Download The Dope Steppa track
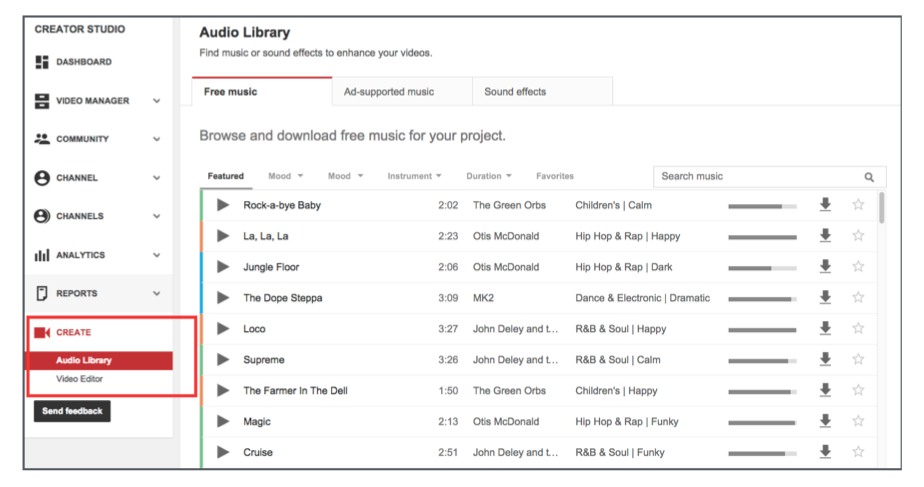Image resolution: width=924 pixels, height=487 pixels. (x=825, y=298)
